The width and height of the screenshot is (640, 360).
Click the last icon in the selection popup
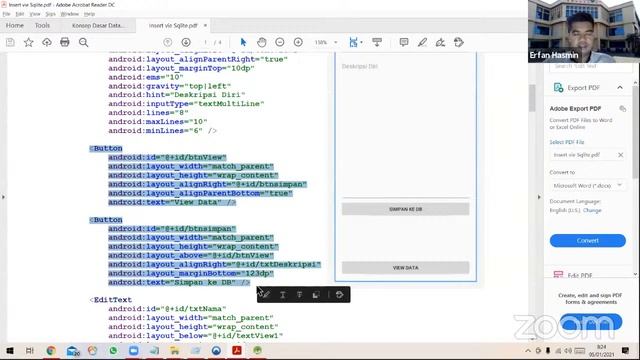pyautogui.click(x=340, y=294)
